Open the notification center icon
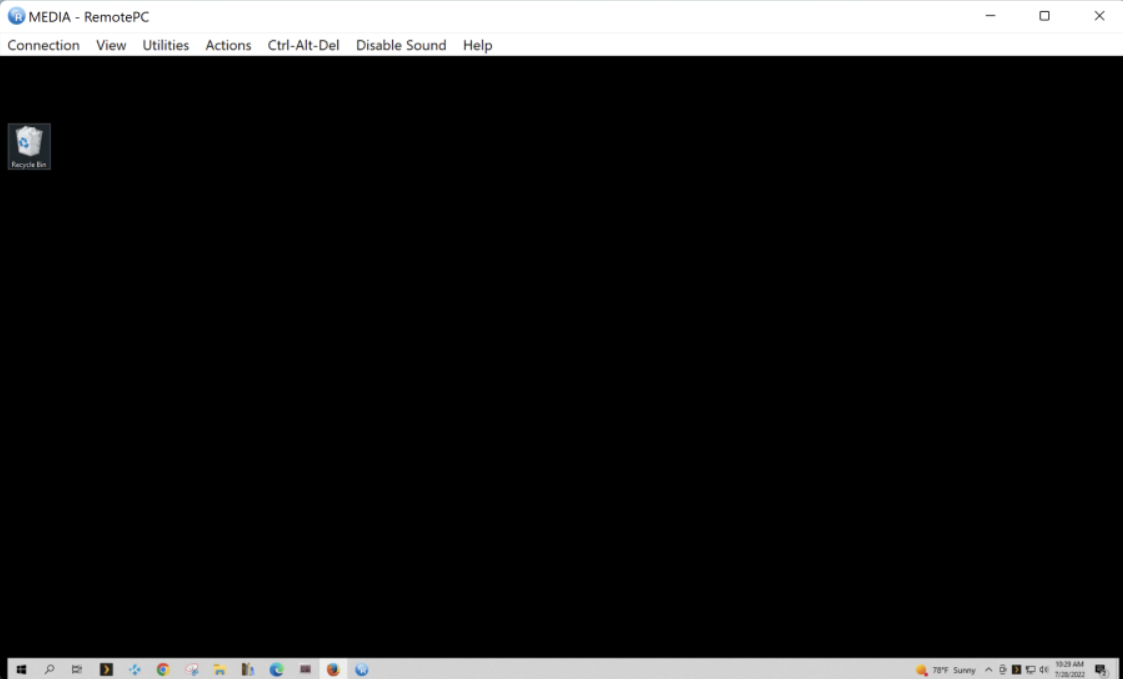1123x679 pixels. [1101, 670]
